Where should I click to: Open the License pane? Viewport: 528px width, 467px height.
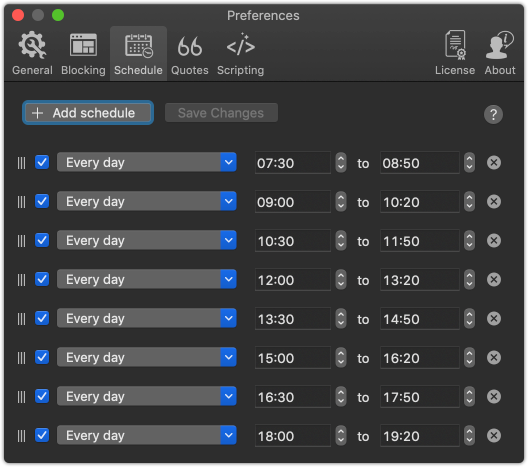coord(455,54)
